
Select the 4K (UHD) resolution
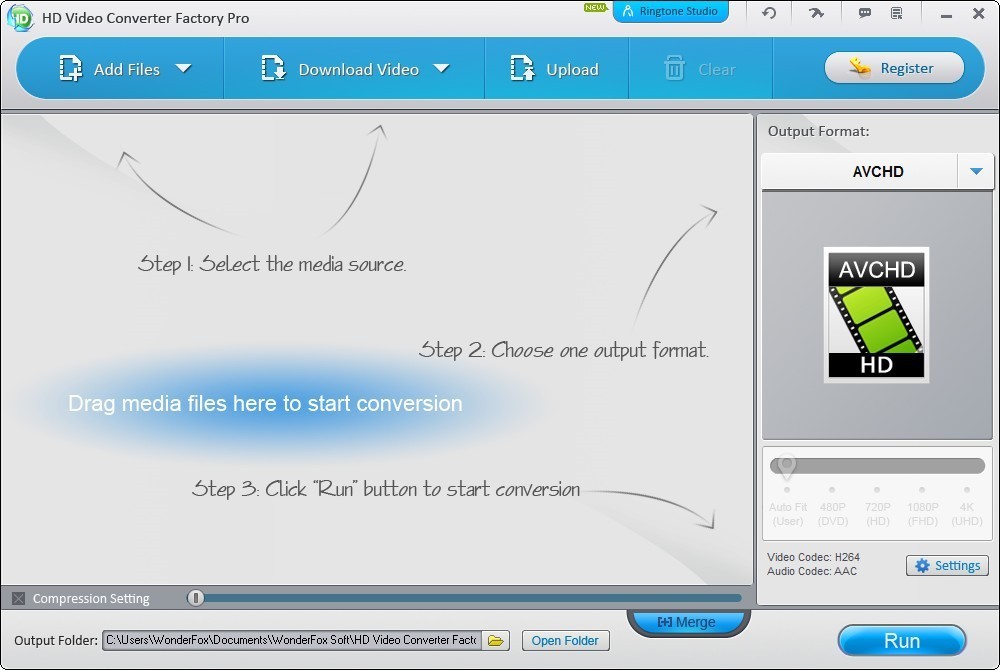pos(967,514)
